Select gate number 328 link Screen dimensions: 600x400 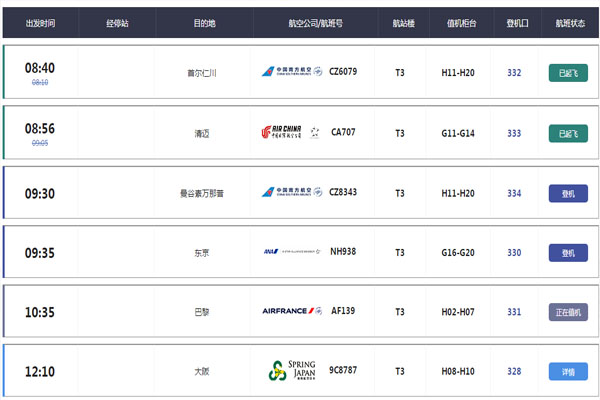tap(514, 371)
